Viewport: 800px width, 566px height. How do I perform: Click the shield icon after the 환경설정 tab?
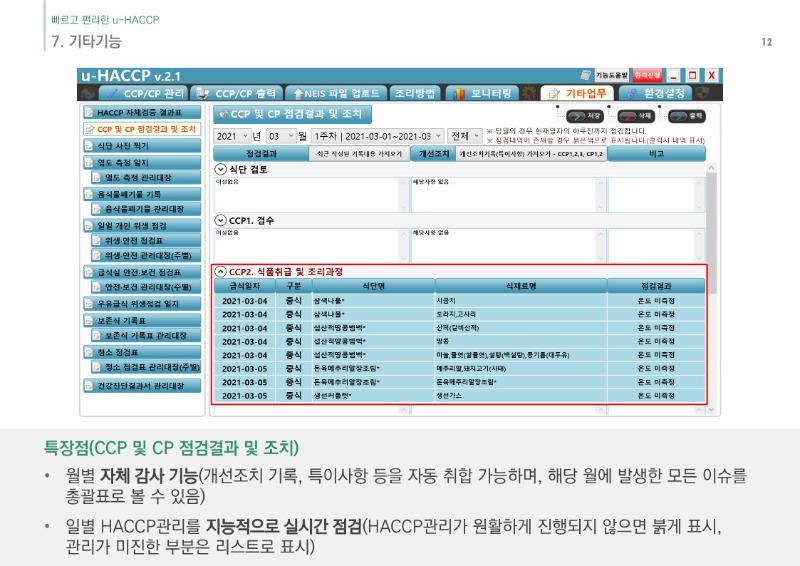[703, 93]
